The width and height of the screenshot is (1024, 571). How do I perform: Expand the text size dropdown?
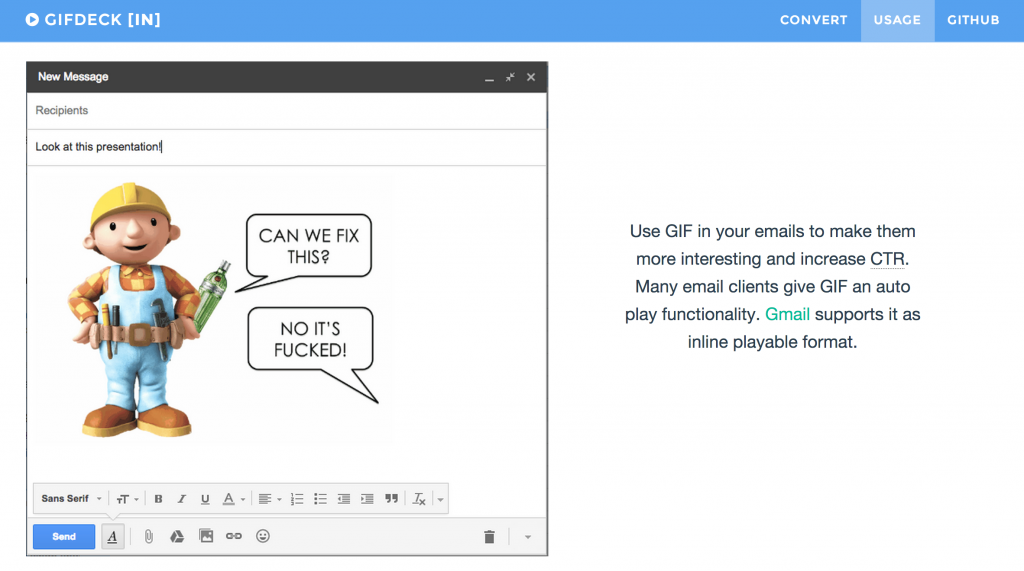[x=127, y=499]
